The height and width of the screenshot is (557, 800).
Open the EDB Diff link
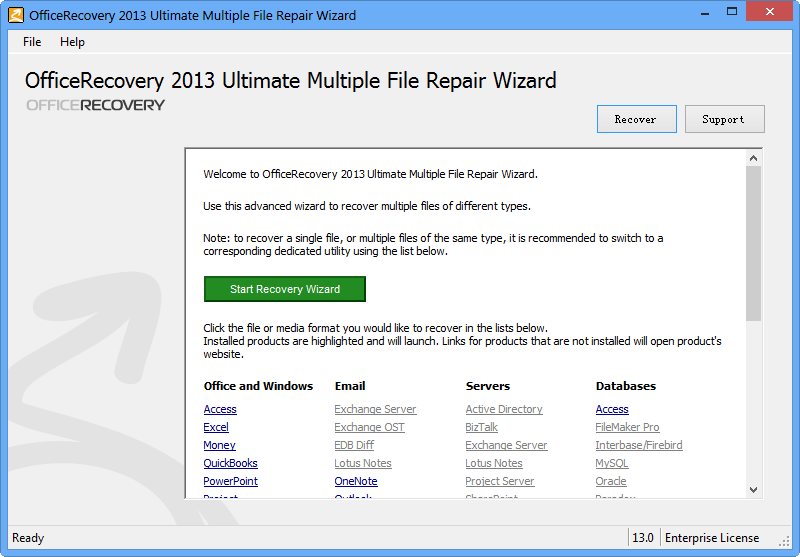pos(354,445)
